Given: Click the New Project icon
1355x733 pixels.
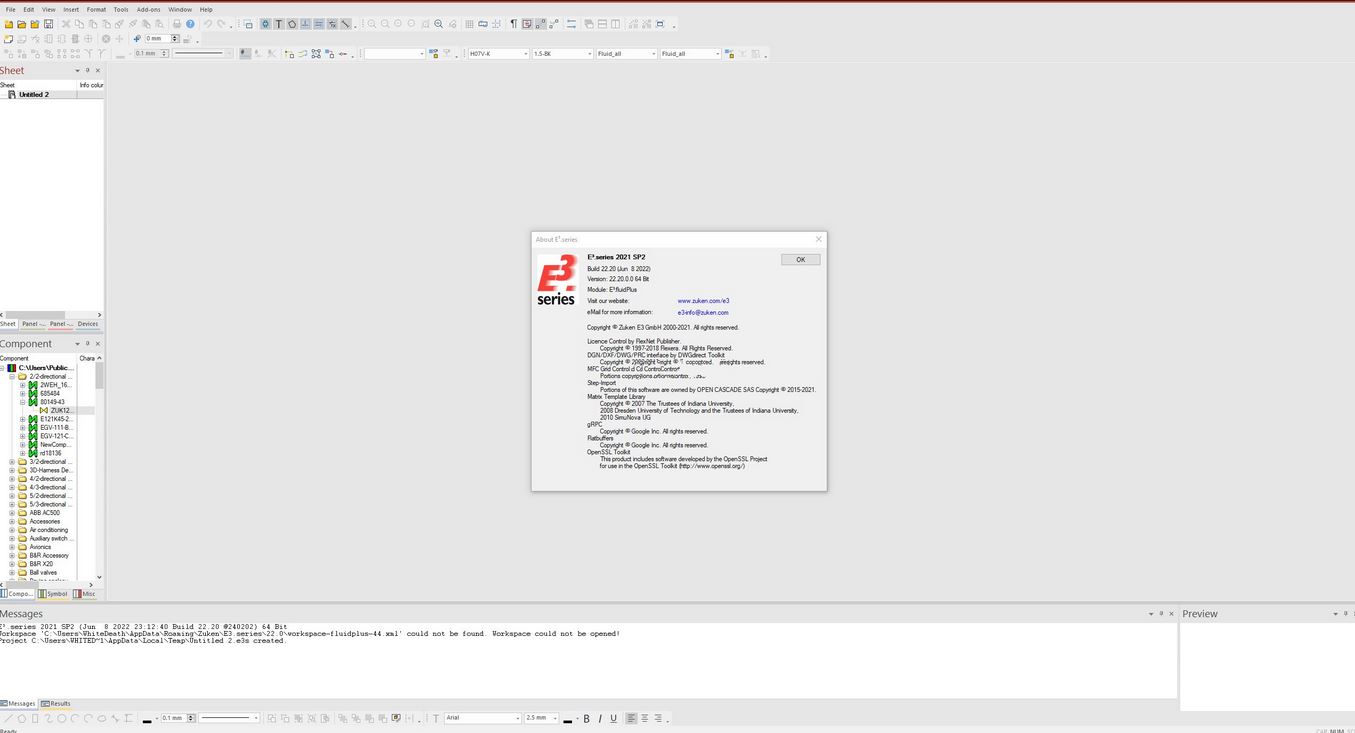Looking at the screenshot, I should click(x=8, y=24).
